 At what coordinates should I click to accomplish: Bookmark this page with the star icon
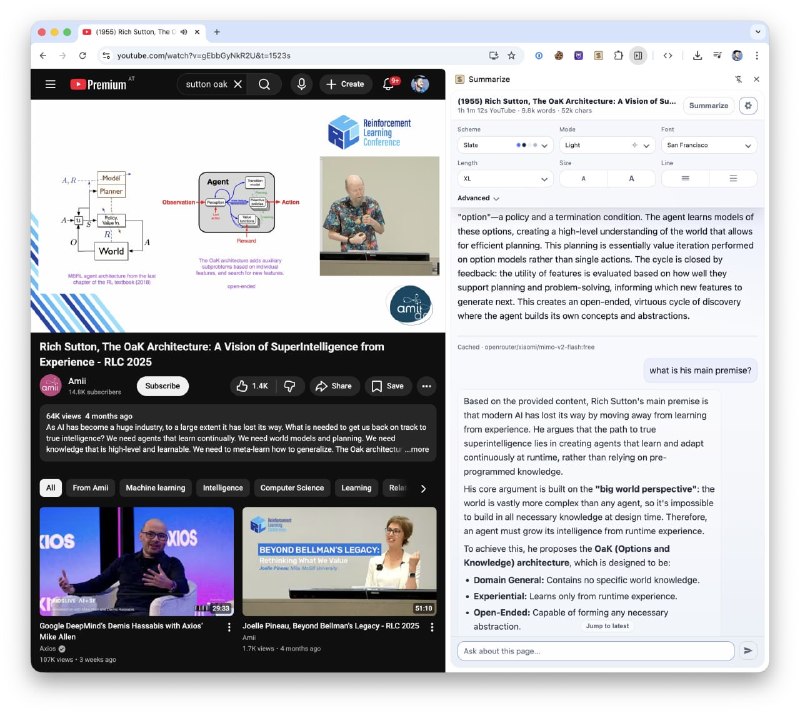tap(511, 56)
